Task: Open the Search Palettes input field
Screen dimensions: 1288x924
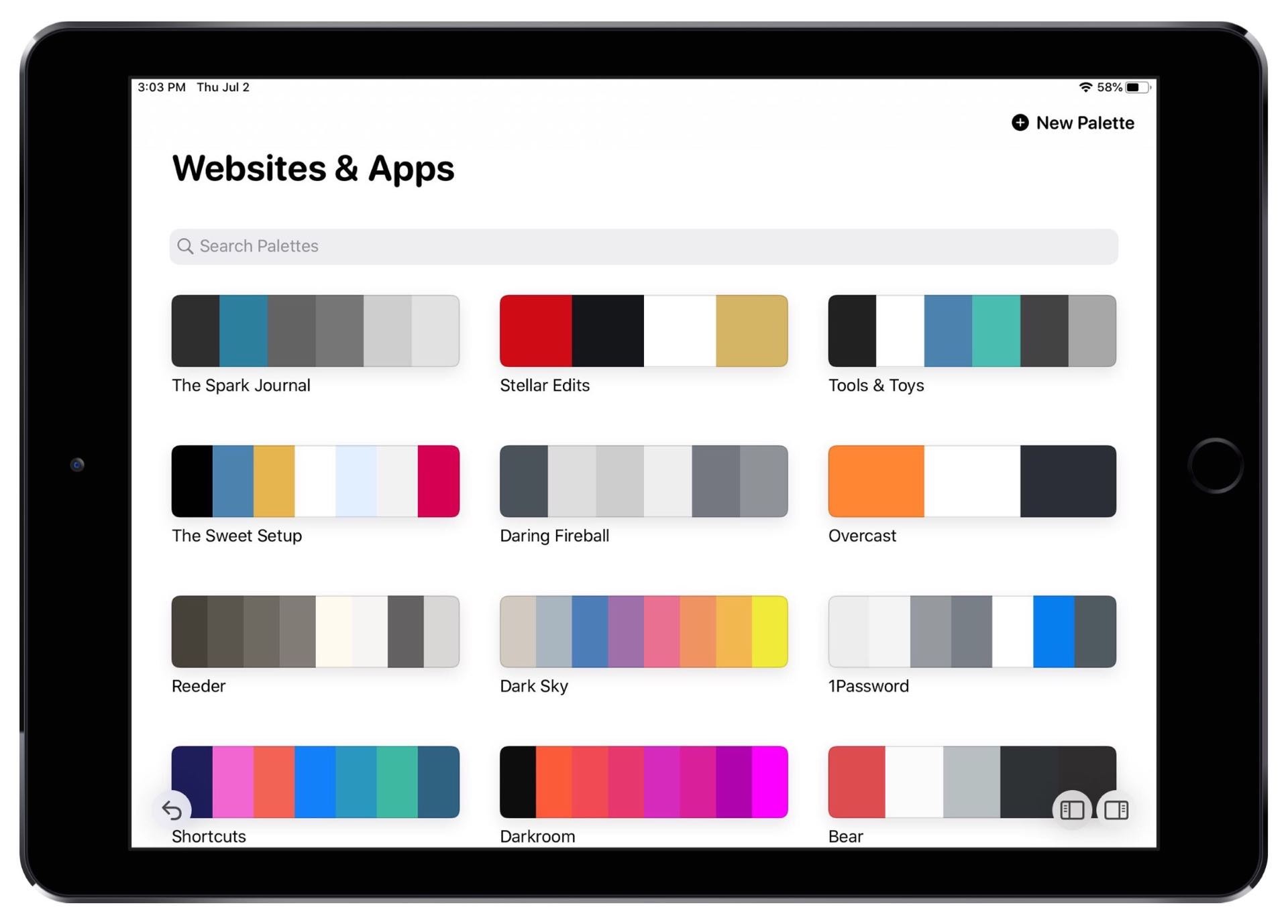Action: click(x=644, y=246)
